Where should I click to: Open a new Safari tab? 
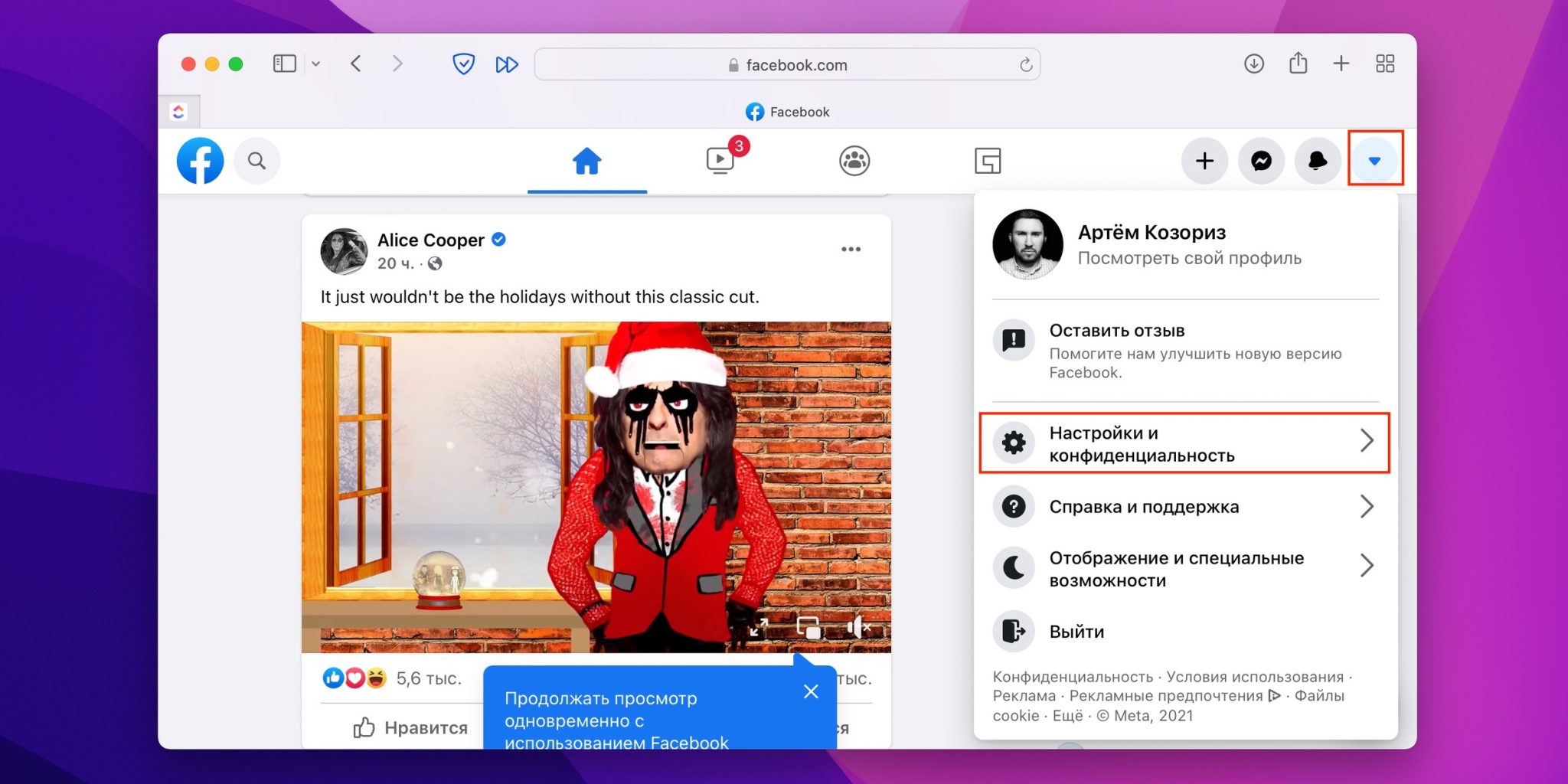[x=1341, y=64]
